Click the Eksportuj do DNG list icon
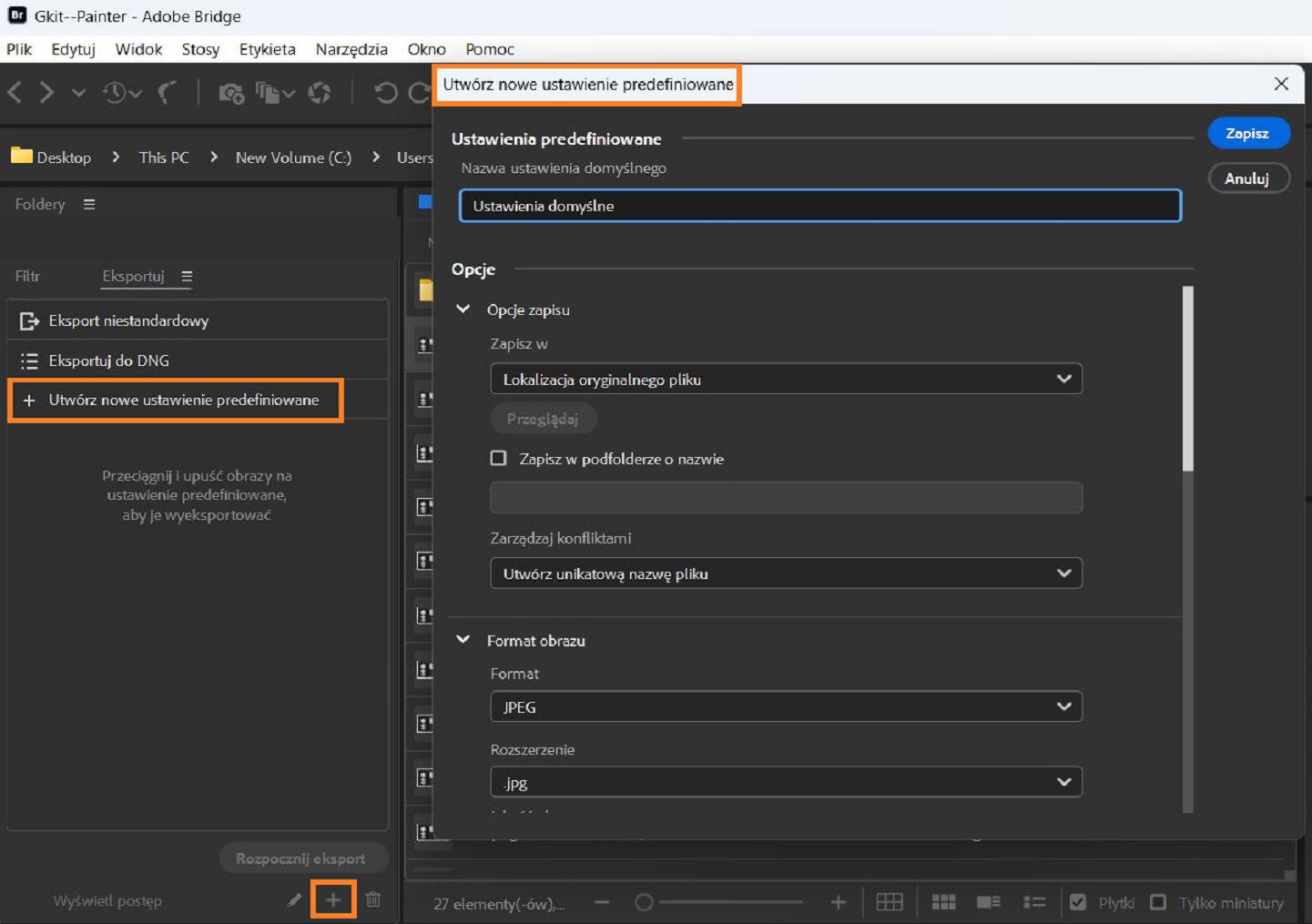This screenshot has height=924, width=1312. pyautogui.click(x=29, y=360)
